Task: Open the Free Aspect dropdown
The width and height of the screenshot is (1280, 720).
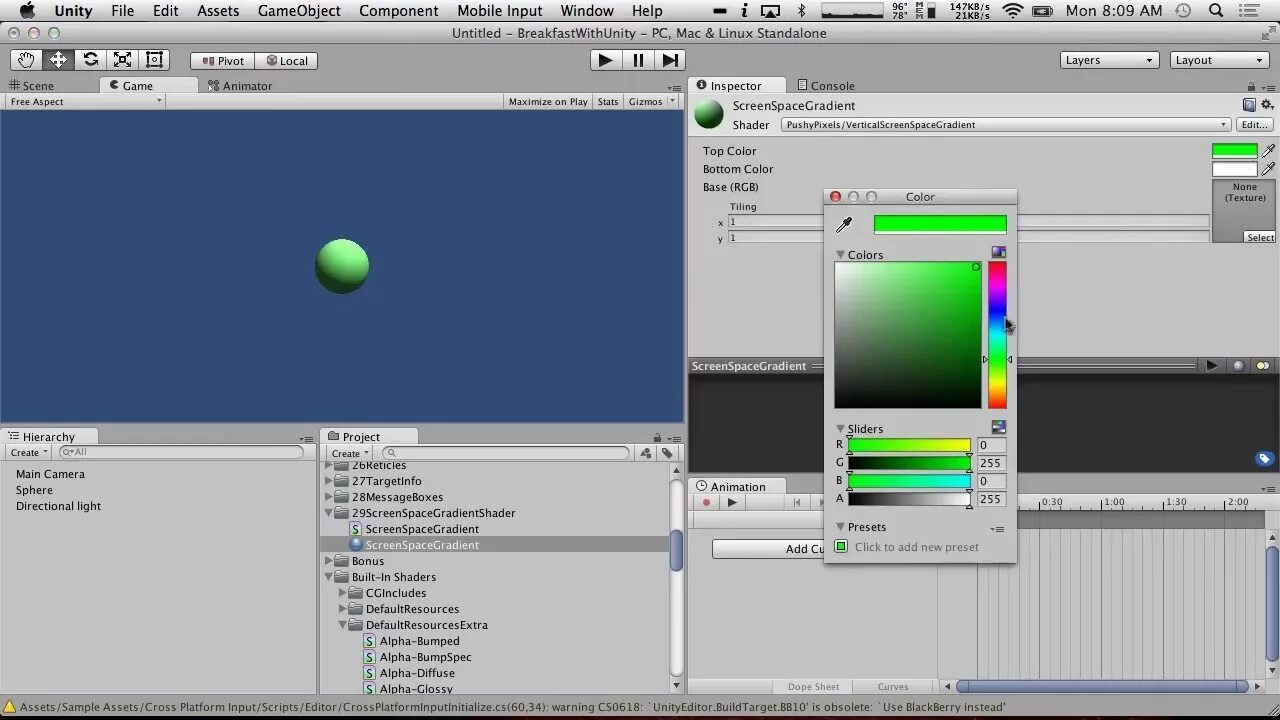Action: pos(85,102)
